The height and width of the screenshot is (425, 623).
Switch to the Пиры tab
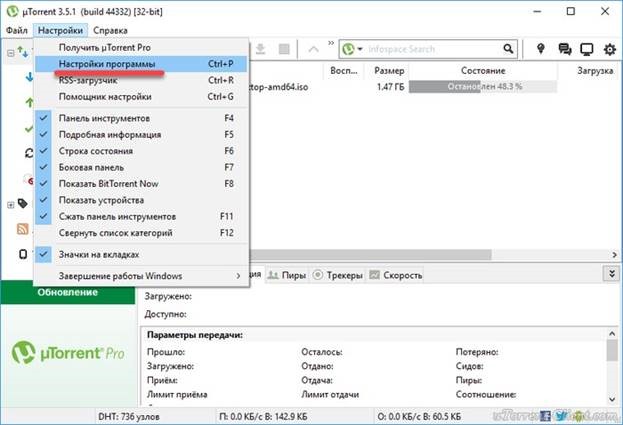pyautogui.click(x=286, y=275)
